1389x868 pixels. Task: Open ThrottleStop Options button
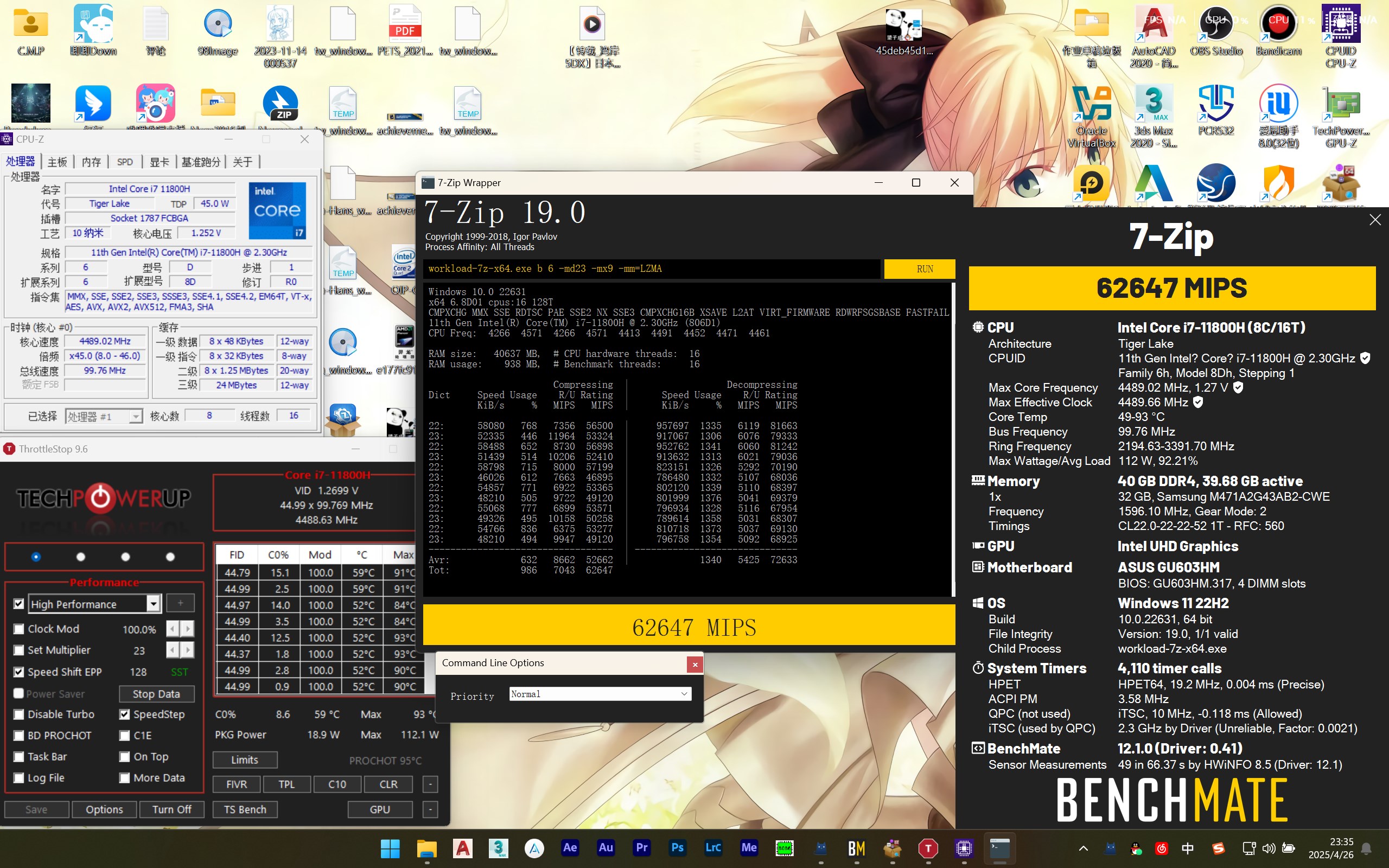(x=104, y=809)
